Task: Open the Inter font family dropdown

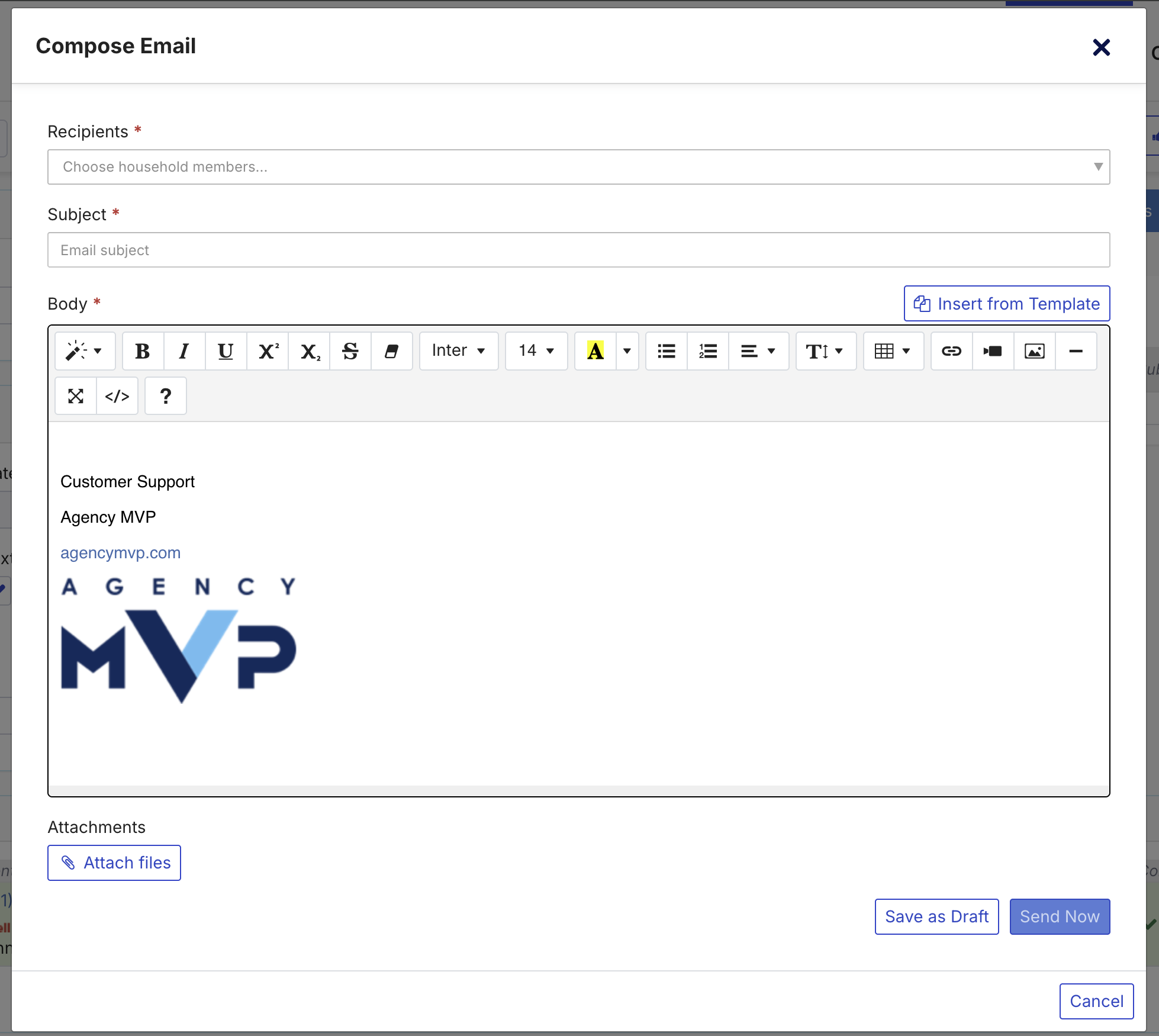Action: (x=459, y=351)
